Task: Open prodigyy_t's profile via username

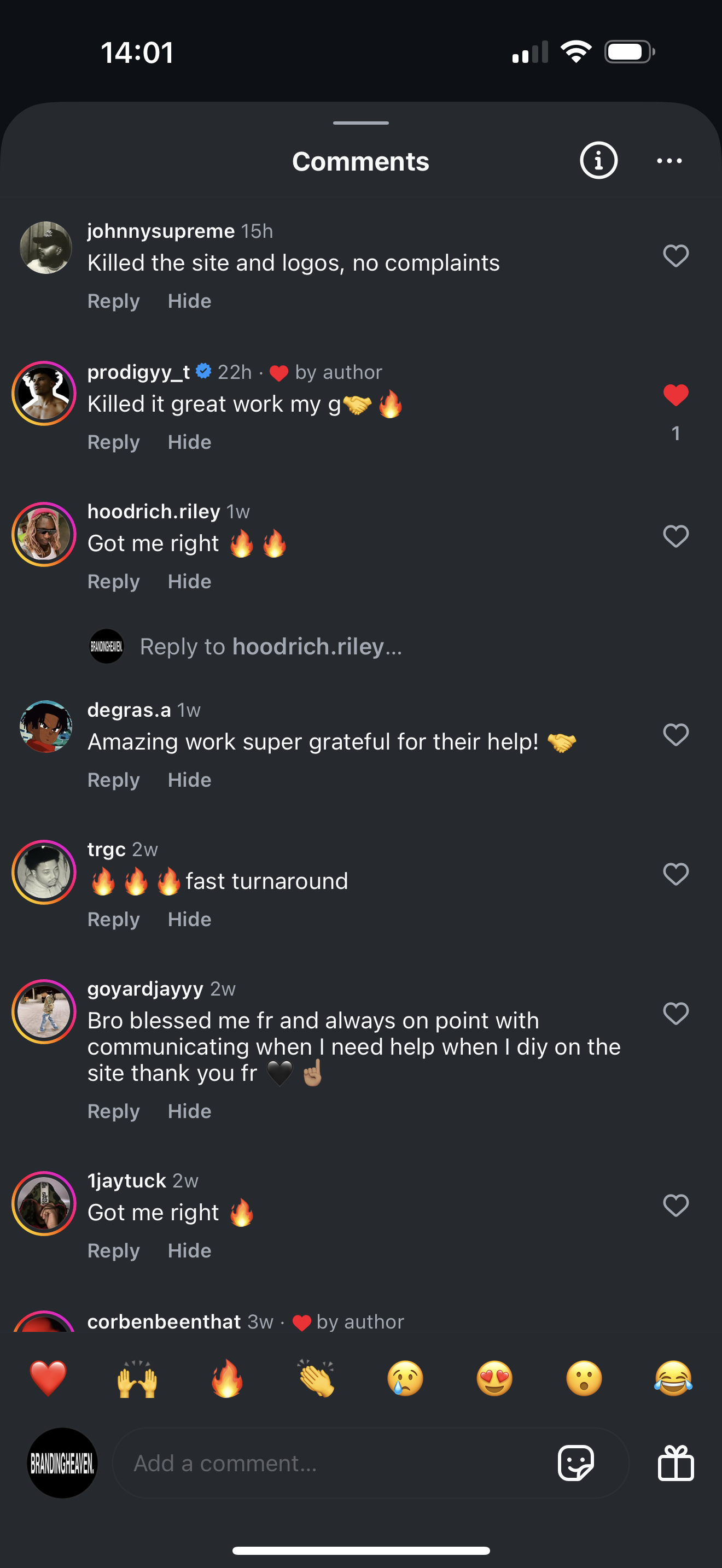Action: click(138, 372)
